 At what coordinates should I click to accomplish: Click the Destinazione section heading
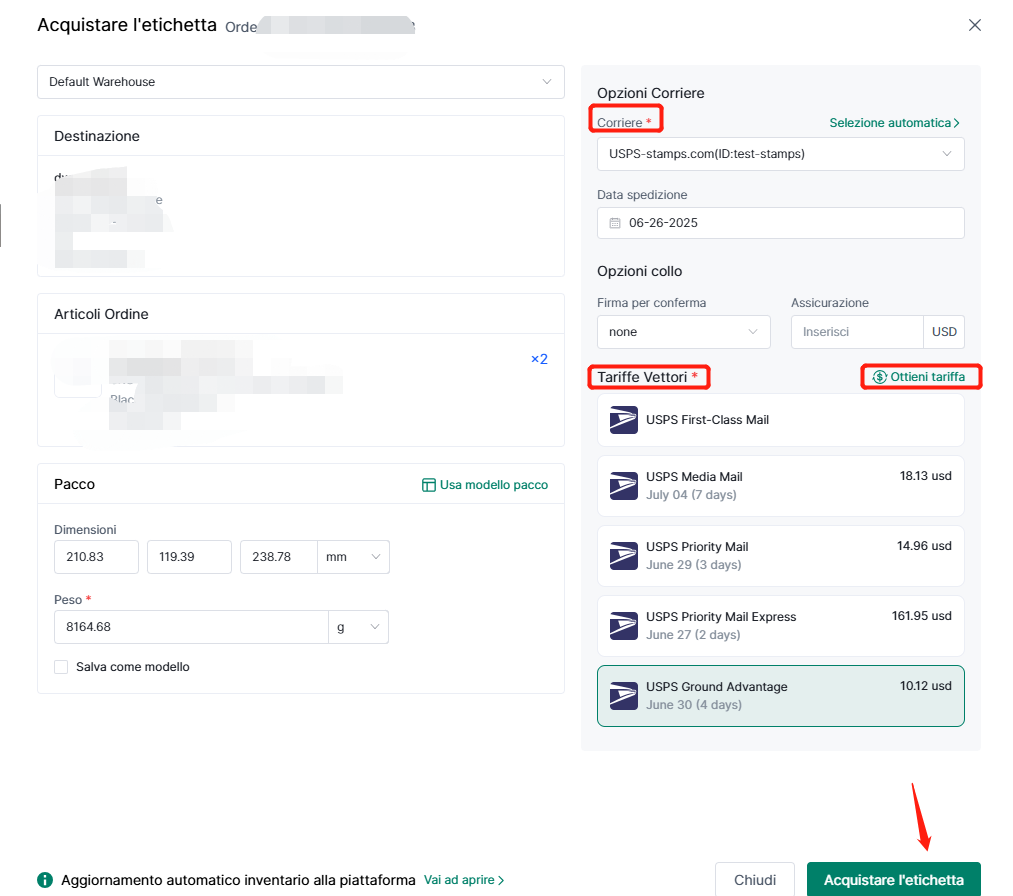pos(97,136)
